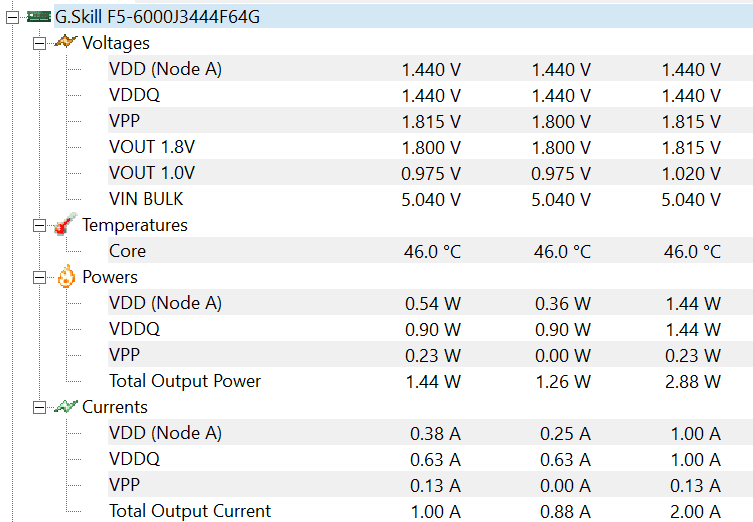Click the 2.00 A Total Output Current value
753x522 pixels.
(x=695, y=512)
